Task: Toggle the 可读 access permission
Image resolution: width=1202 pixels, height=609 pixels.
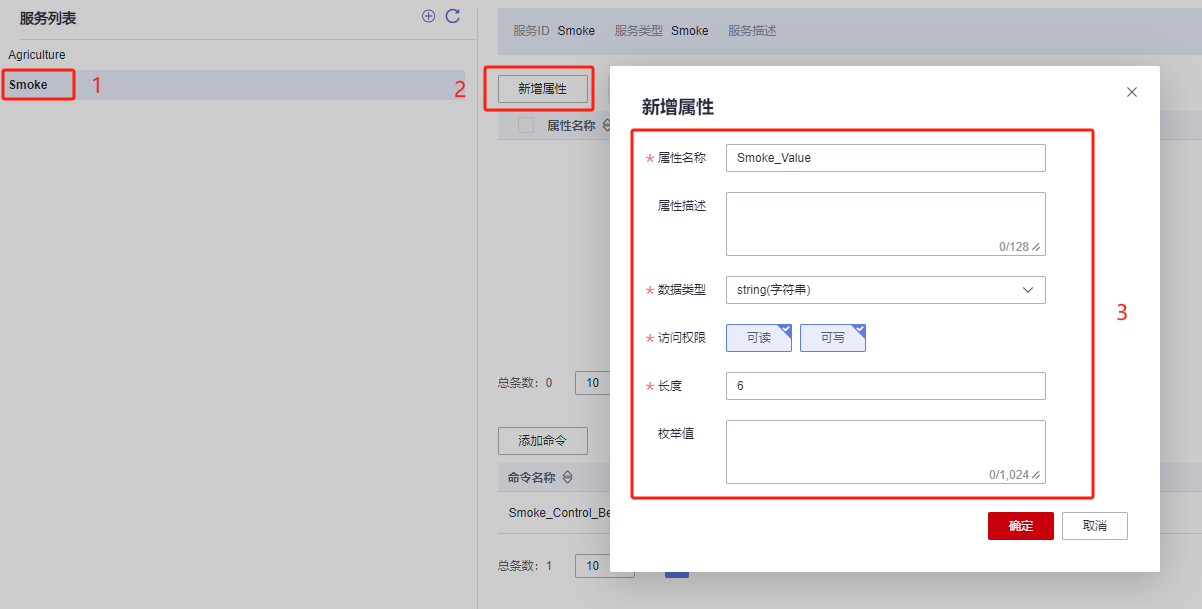Action: point(759,338)
